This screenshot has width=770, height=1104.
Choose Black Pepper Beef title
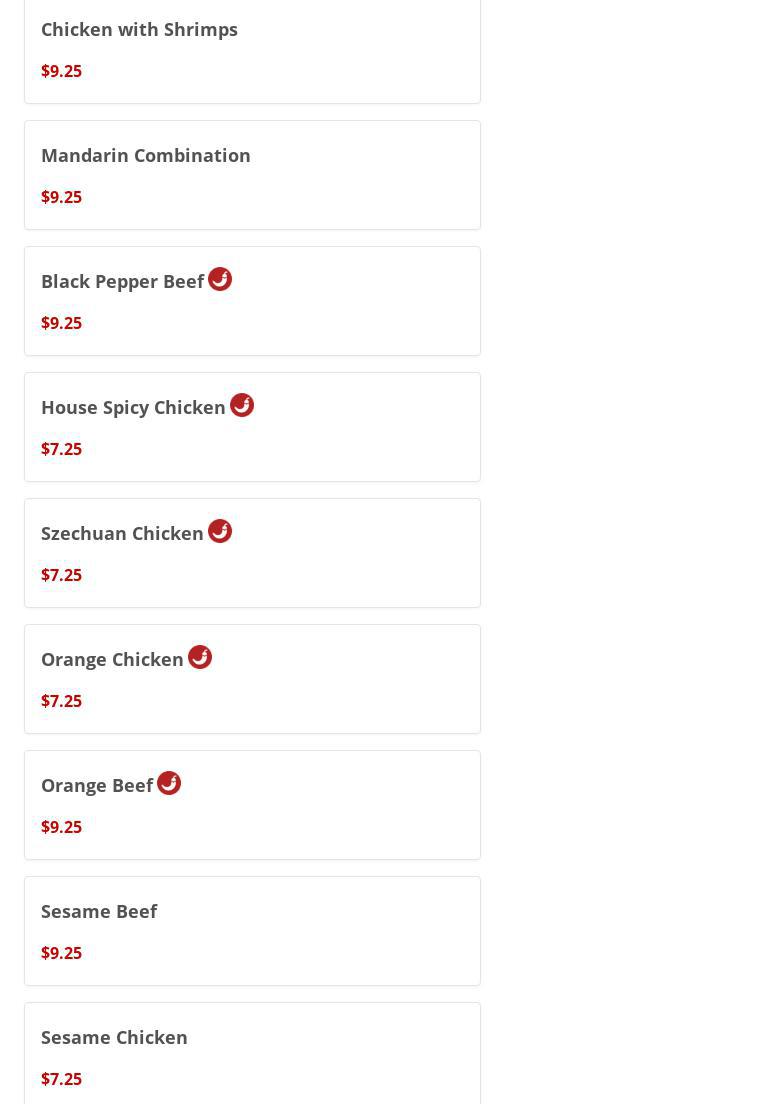point(122,281)
